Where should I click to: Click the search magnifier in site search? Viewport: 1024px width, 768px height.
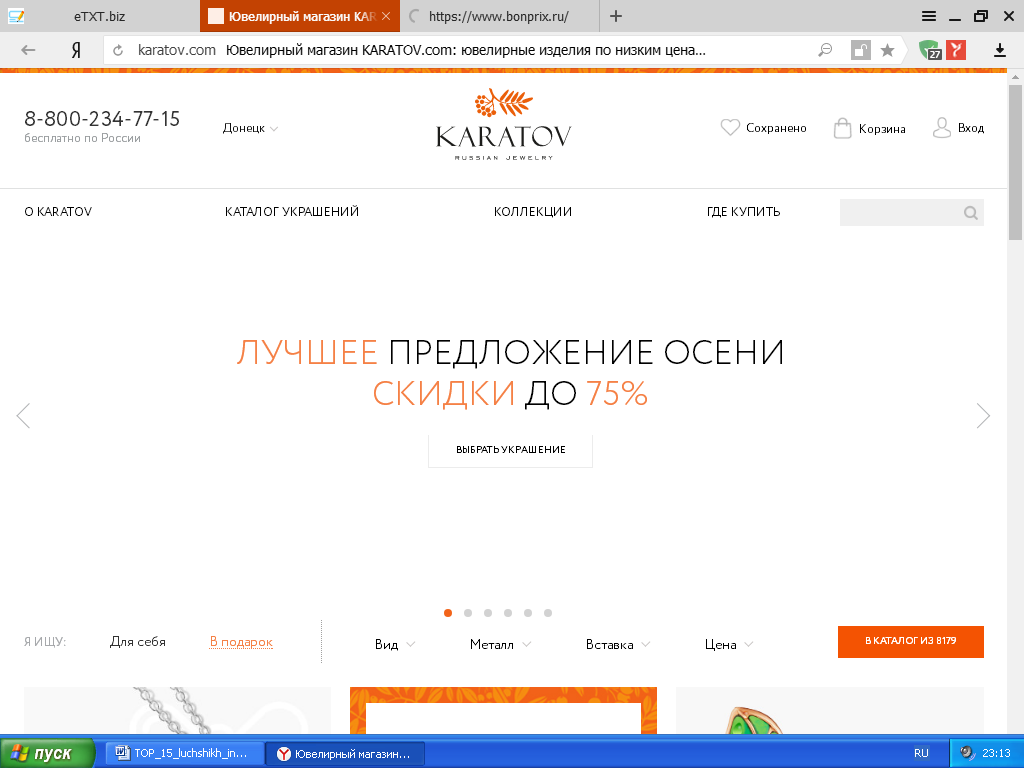click(x=970, y=213)
